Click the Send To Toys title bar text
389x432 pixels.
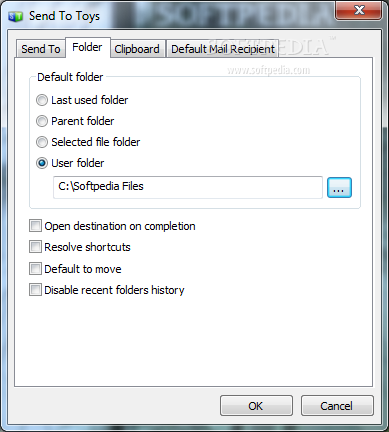(x=64, y=16)
